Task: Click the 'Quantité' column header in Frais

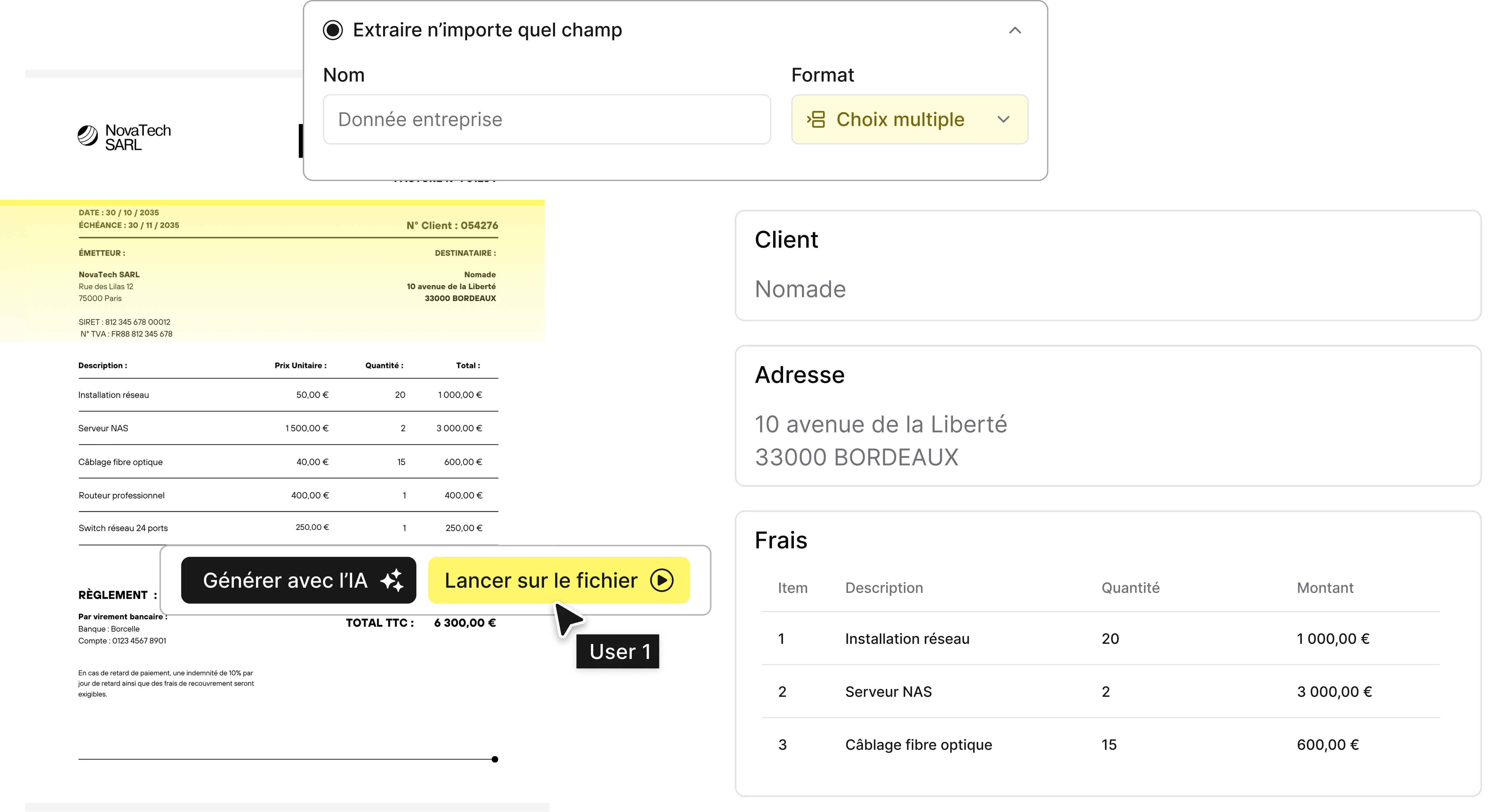Action: click(1130, 587)
